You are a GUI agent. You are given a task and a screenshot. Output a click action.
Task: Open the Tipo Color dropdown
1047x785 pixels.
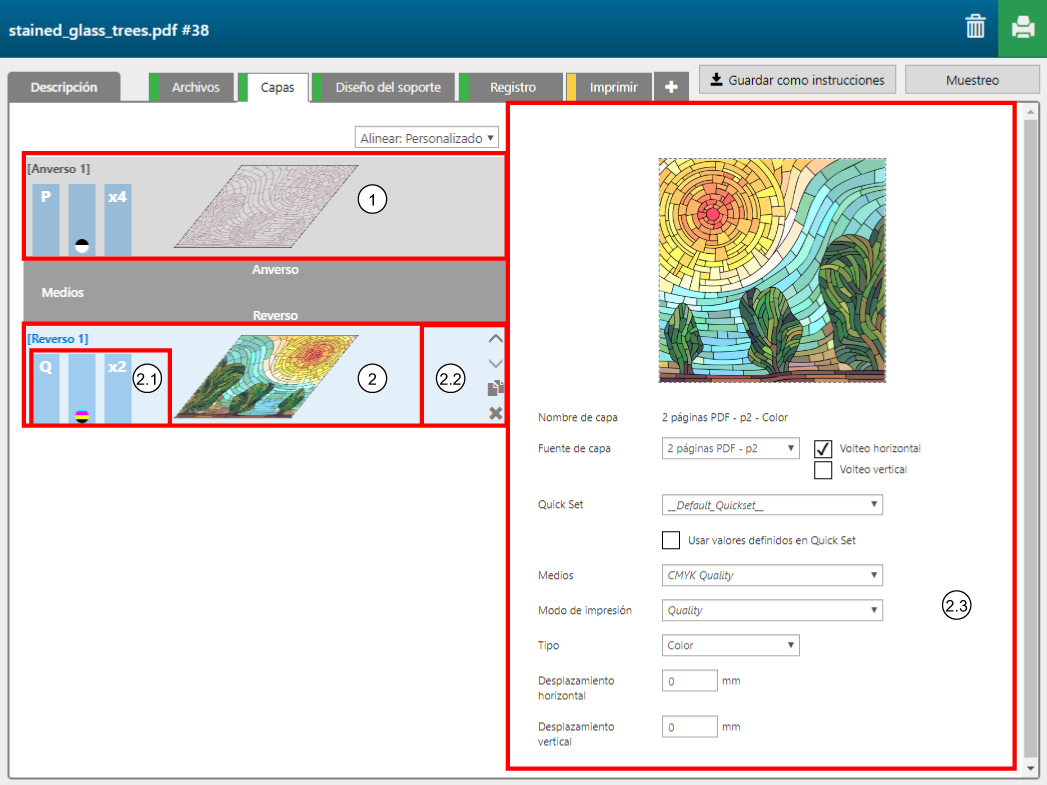coord(730,645)
